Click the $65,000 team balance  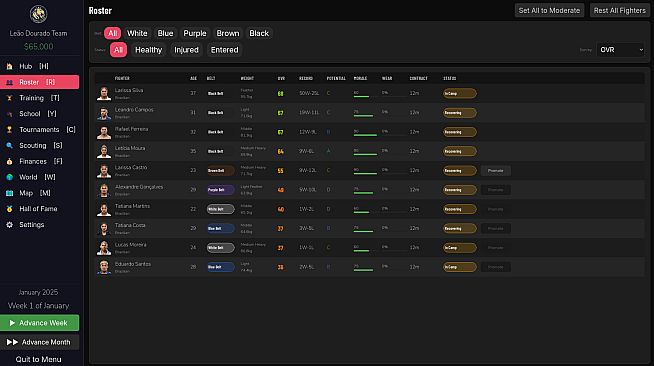click(38, 47)
